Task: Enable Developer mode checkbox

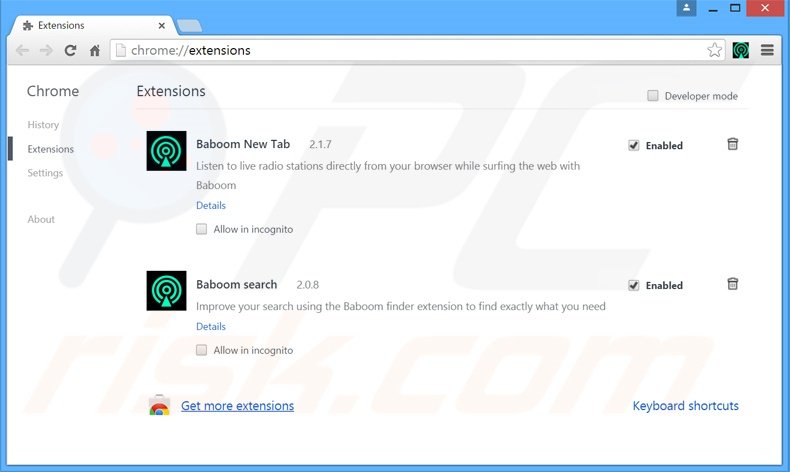Action: [x=653, y=96]
